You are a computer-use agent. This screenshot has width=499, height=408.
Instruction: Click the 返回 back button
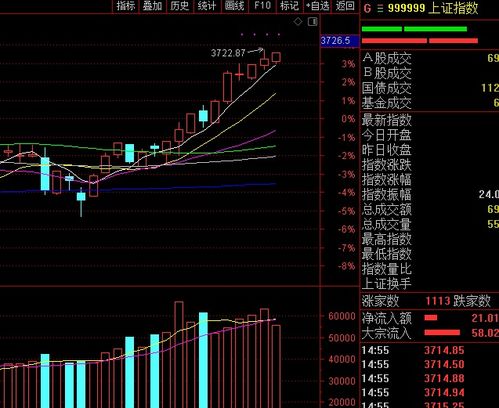(x=345, y=6)
